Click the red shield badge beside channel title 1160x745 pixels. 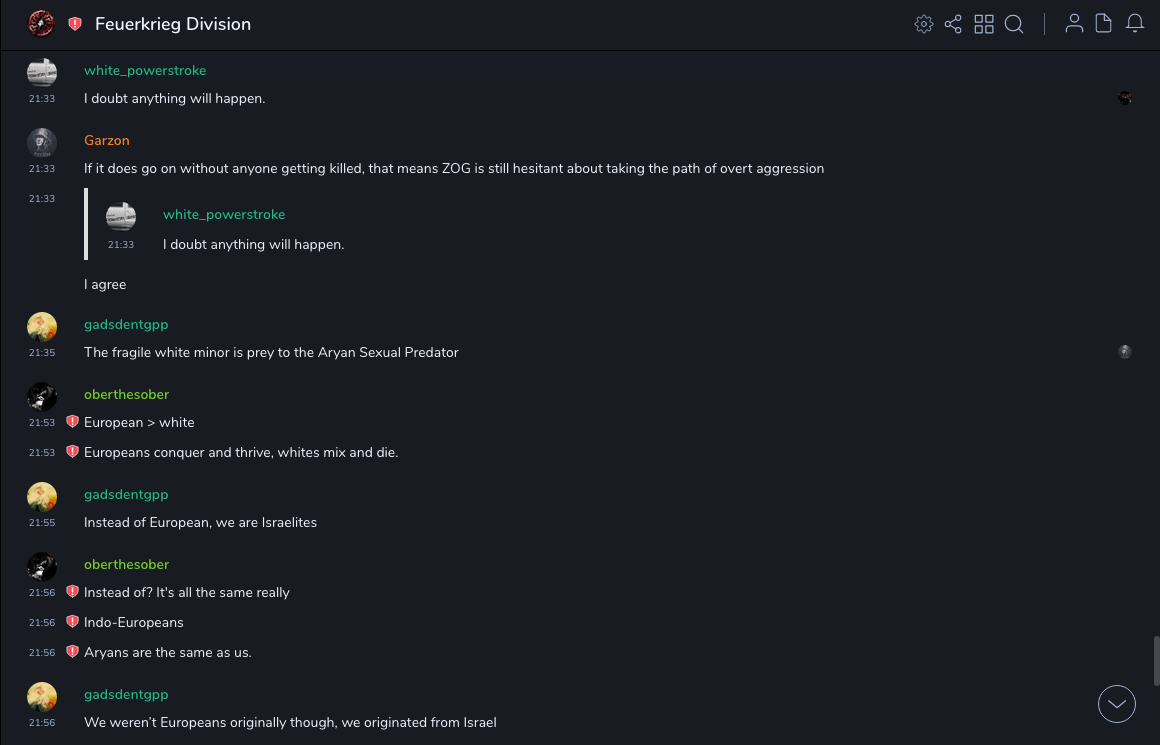(75, 24)
